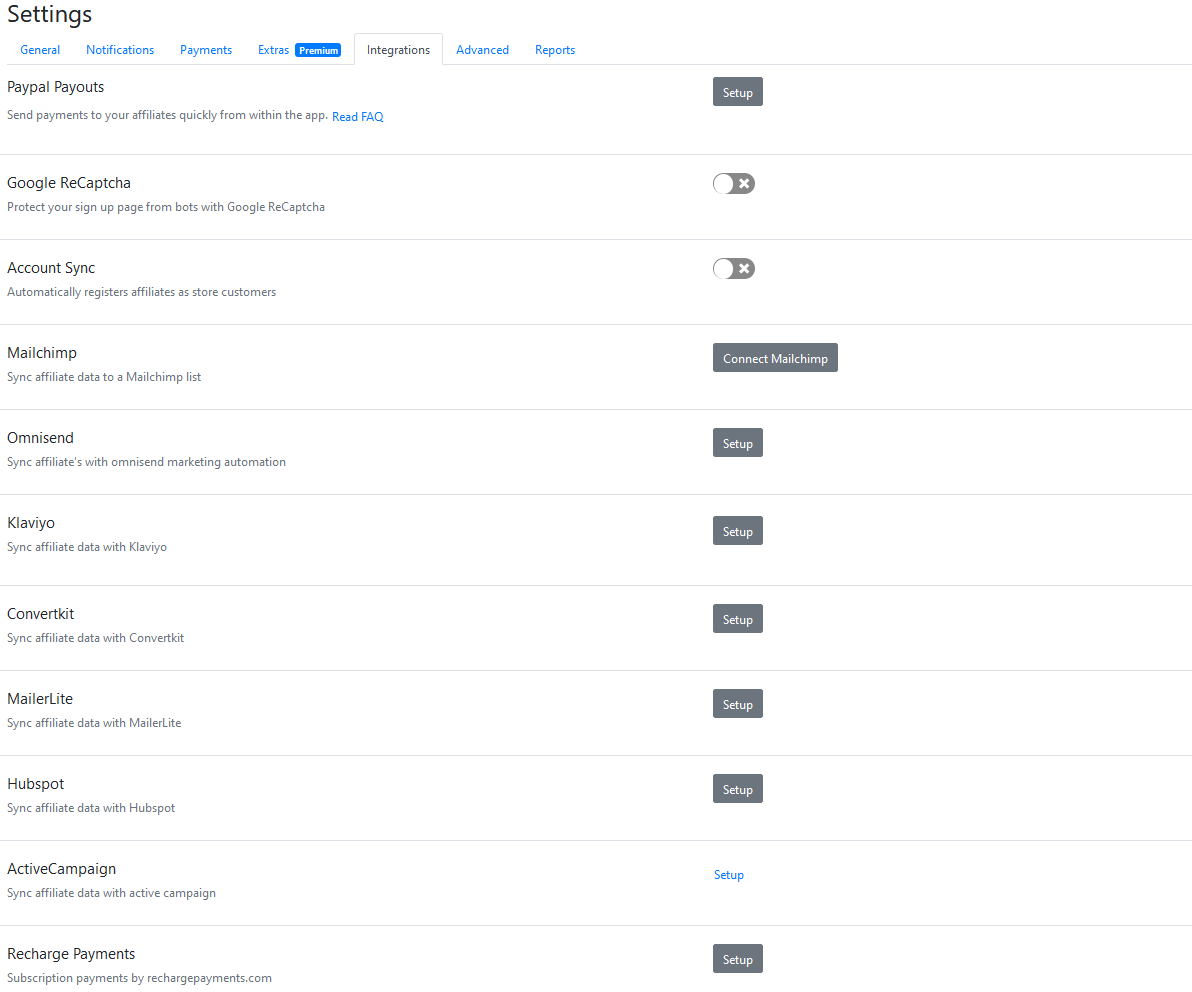The height and width of the screenshot is (992, 1192).
Task: Click 'Sync affiliate data to a Mailchimp list'
Action: point(104,377)
